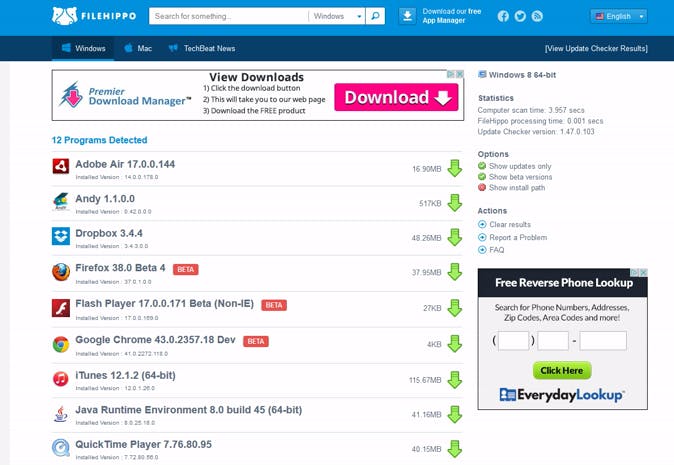The image size is (674, 465).
Task: Click Clear results action
Action: 504,224
